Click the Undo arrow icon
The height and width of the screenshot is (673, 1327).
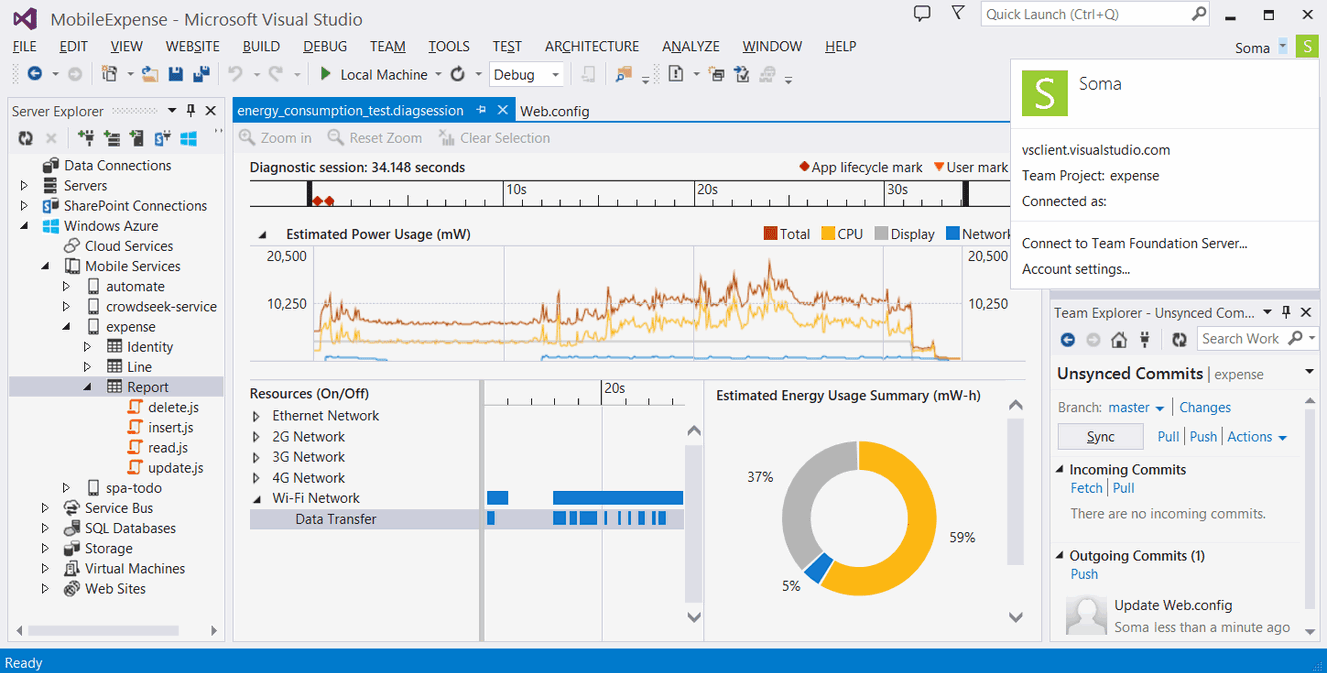(x=235, y=74)
